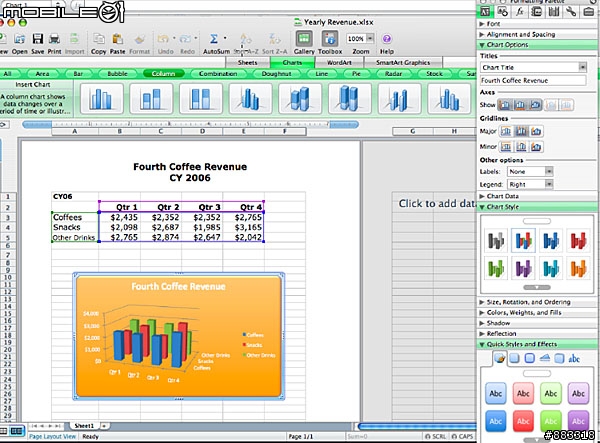The width and height of the screenshot is (600, 443).
Task: Select the Doughnut chart category
Action: pos(276,73)
